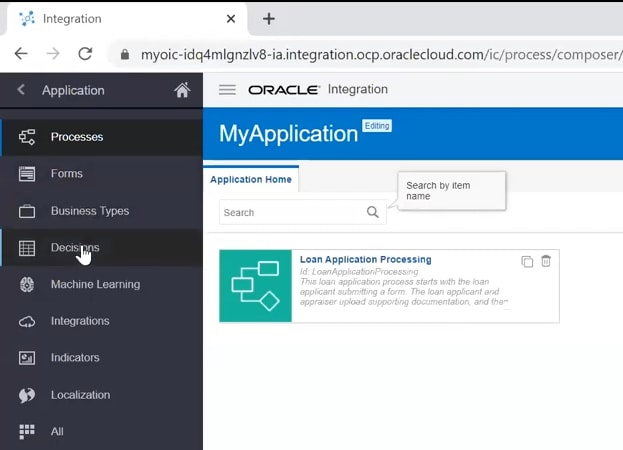Click the Search input field

click(290, 212)
